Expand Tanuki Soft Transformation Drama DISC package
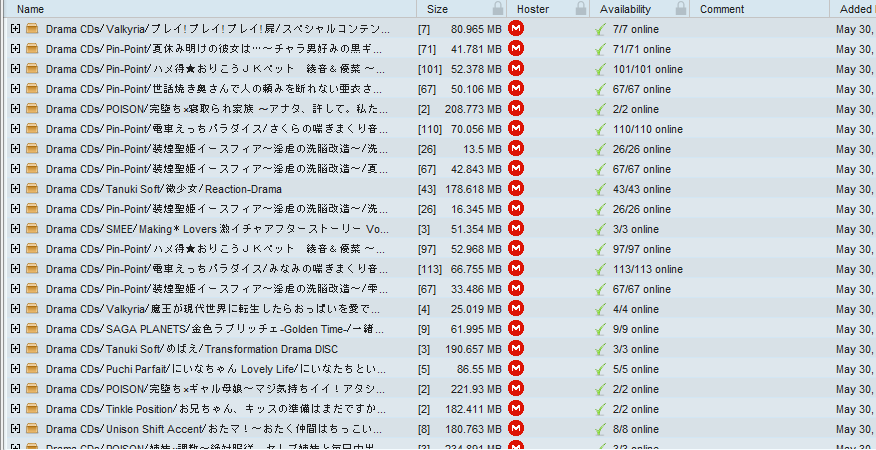The width and height of the screenshot is (876, 450). pyautogui.click(x=15, y=349)
